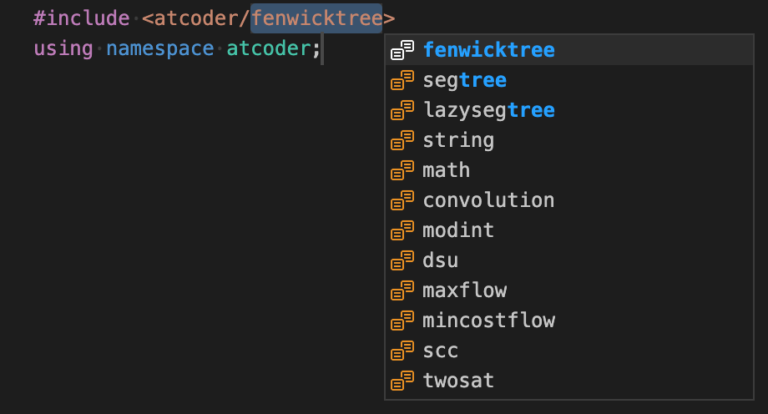Image resolution: width=768 pixels, height=414 pixels.
Task: Click the highlighted fenwicktree text in include
Action: coord(316,19)
